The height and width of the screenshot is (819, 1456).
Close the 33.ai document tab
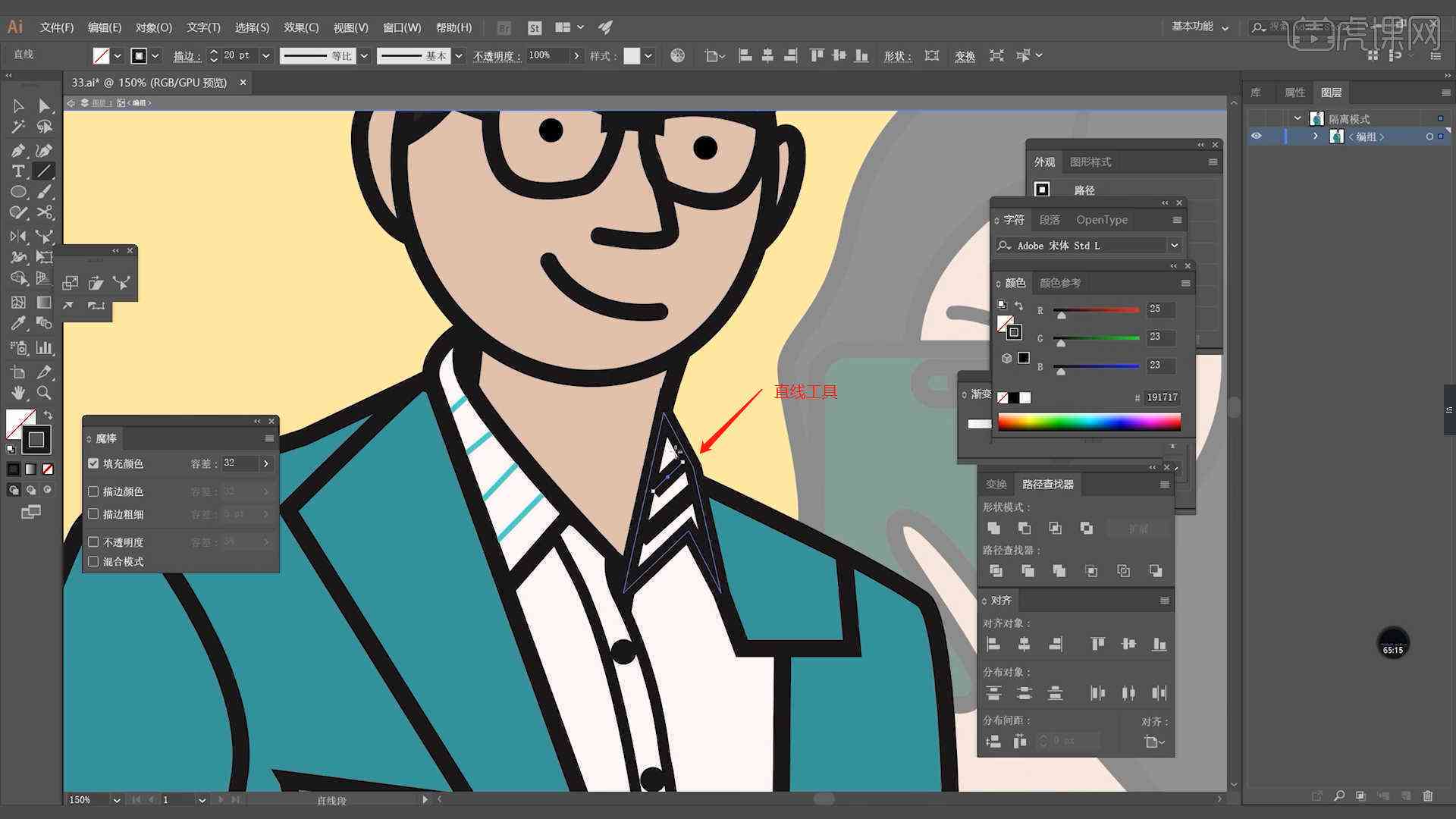(x=243, y=82)
